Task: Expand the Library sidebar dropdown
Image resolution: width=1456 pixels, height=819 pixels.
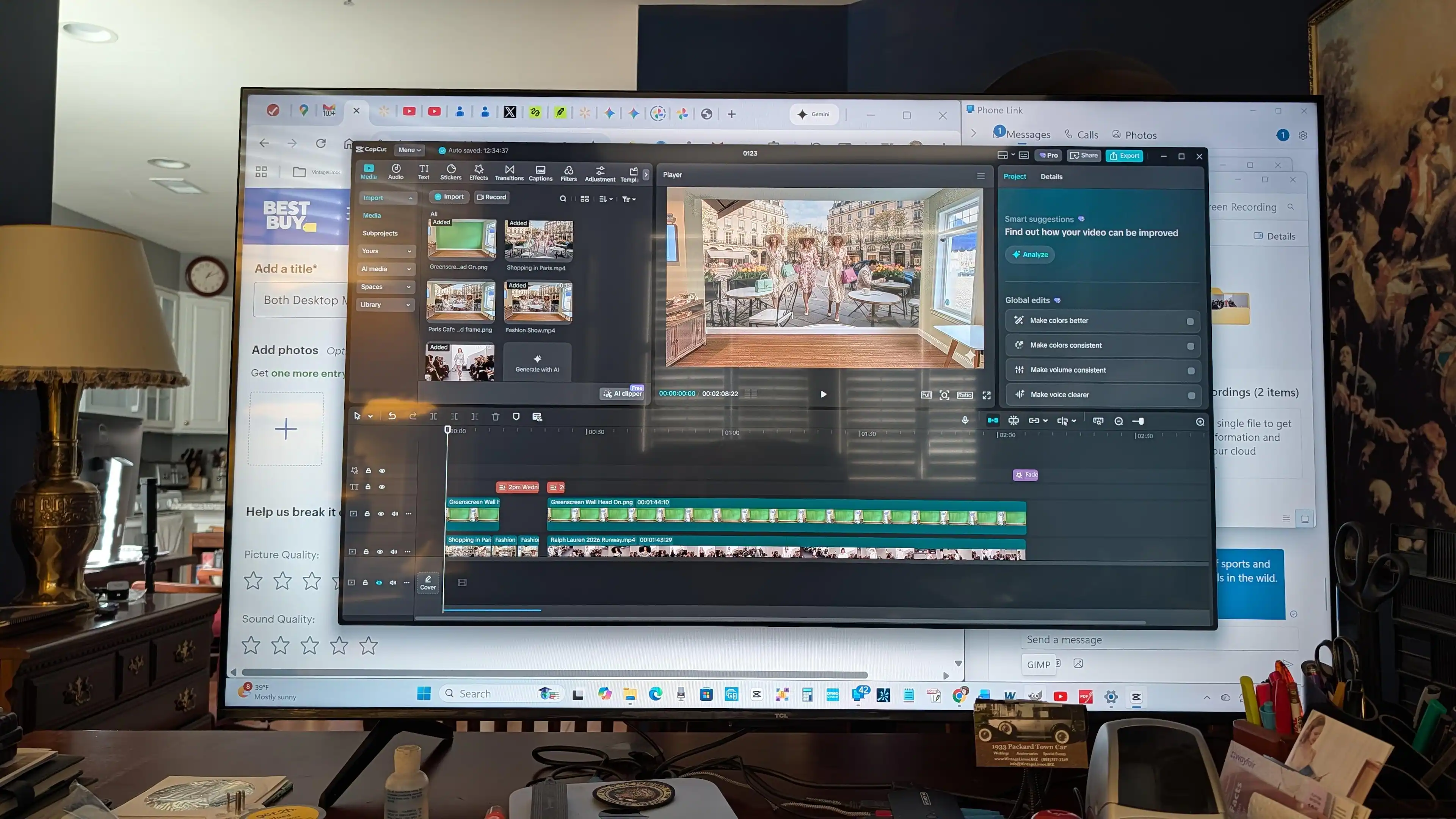Action: coord(386,304)
